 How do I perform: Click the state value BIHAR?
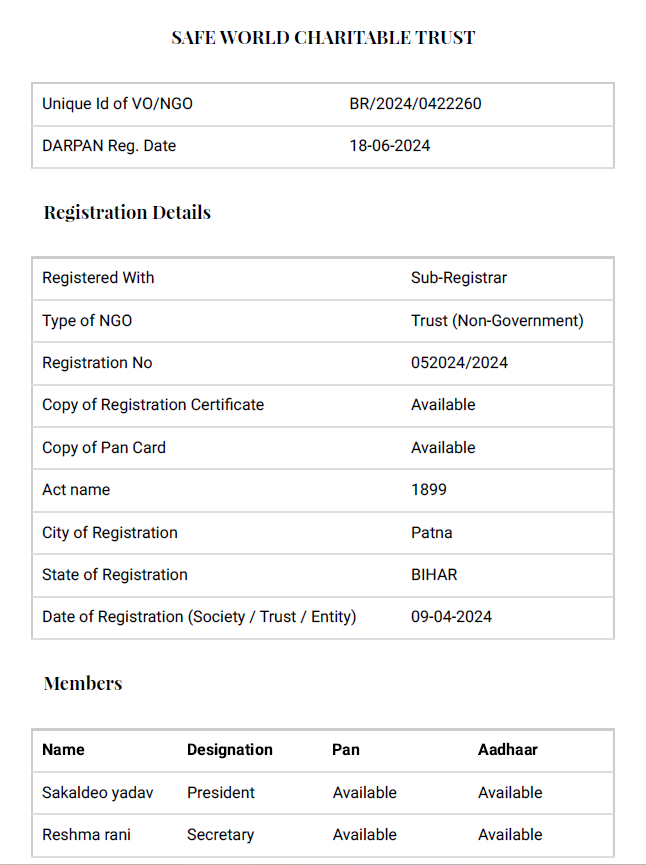pyautogui.click(x=434, y=575)
